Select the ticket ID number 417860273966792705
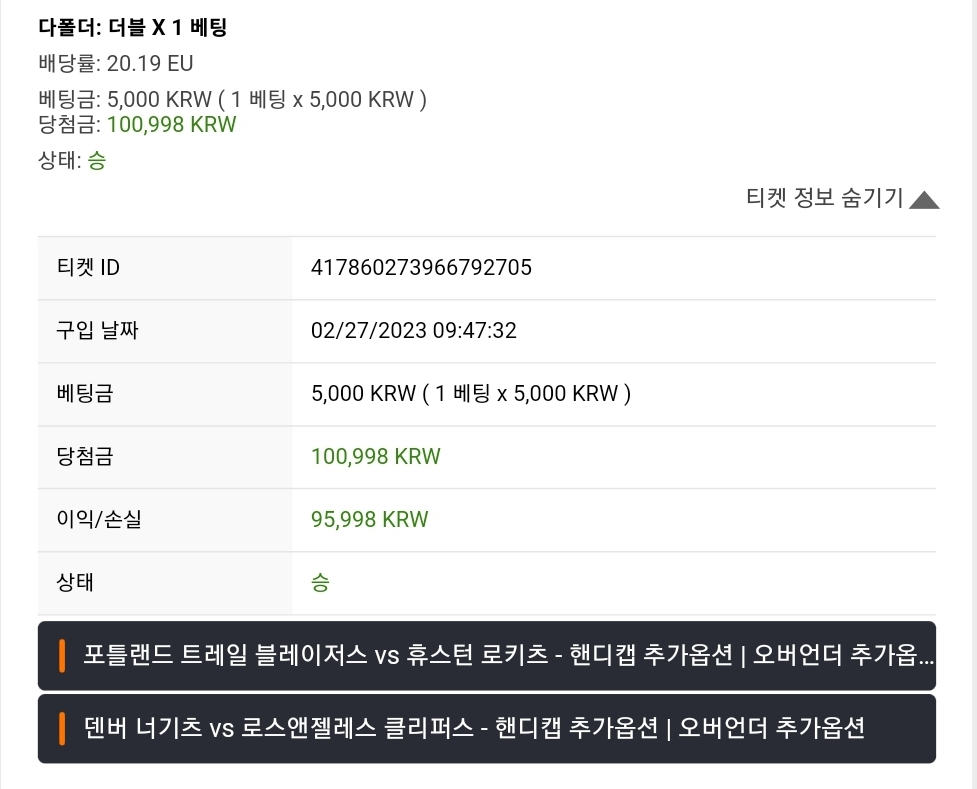The height and width of the screenshot is (789, 977). coord(421,268)
